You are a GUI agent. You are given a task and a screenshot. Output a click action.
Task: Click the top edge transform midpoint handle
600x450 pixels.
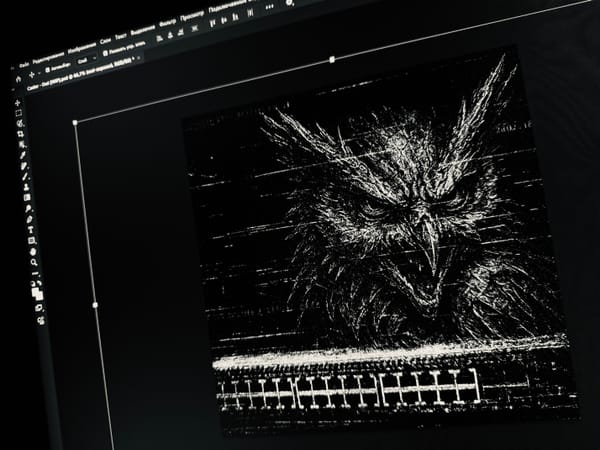click(x=332, y=59)
